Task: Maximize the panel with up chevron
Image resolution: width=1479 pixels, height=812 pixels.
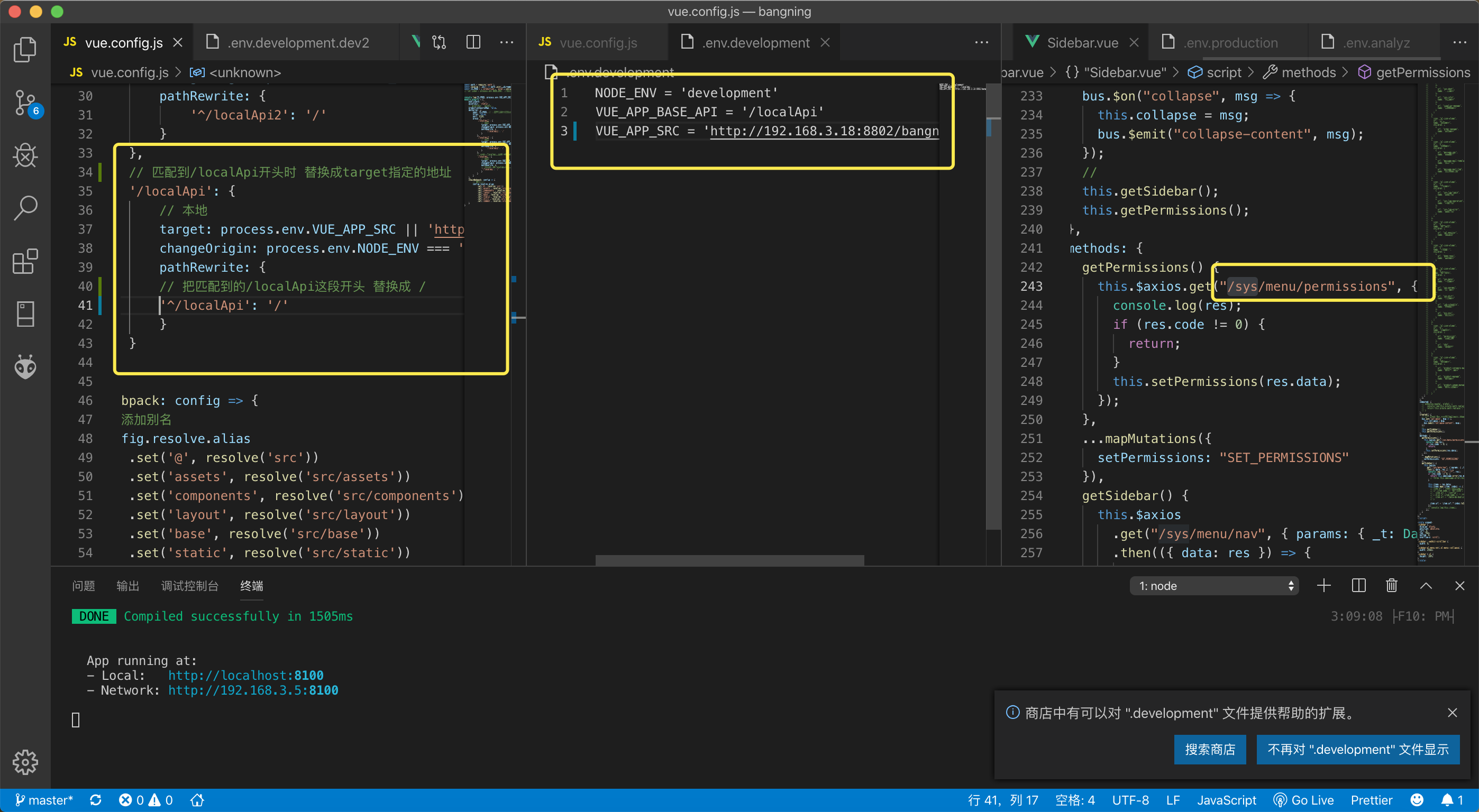Action: pos(1426,585)
